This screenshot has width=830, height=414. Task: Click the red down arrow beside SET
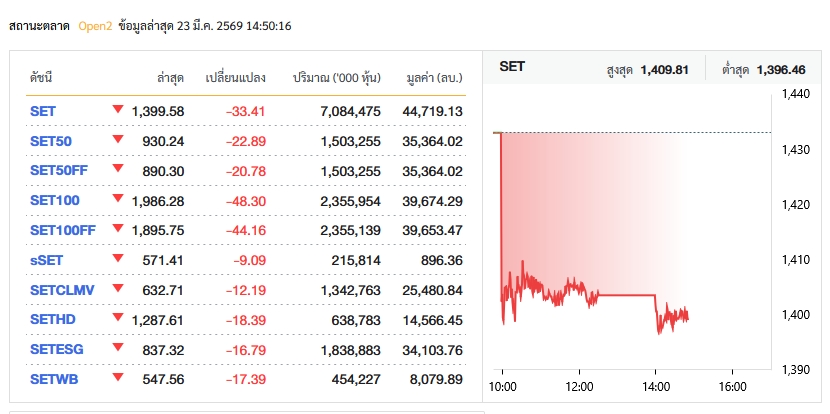118,109
